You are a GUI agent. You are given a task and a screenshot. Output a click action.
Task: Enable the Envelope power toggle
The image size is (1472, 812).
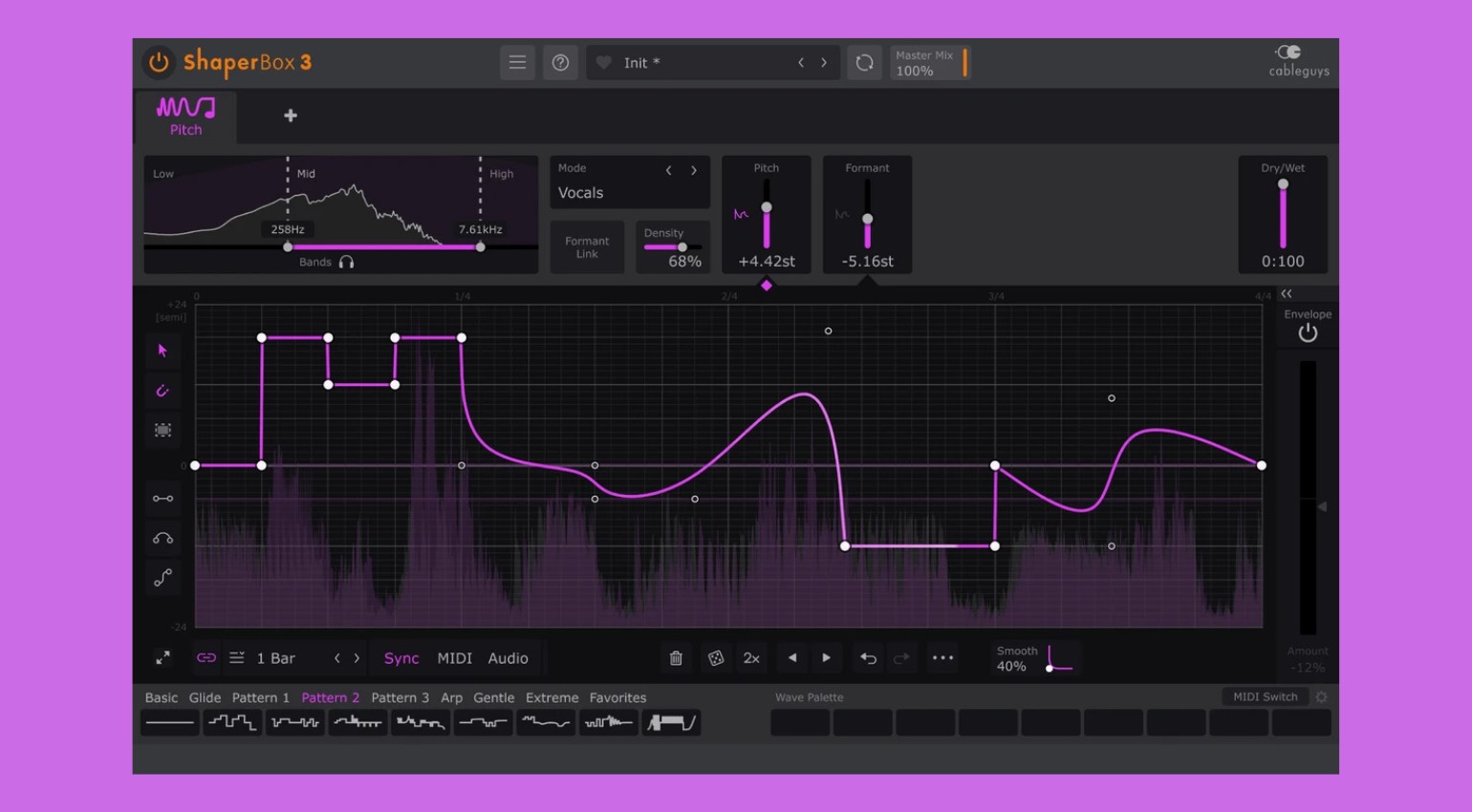[1307, 332]
